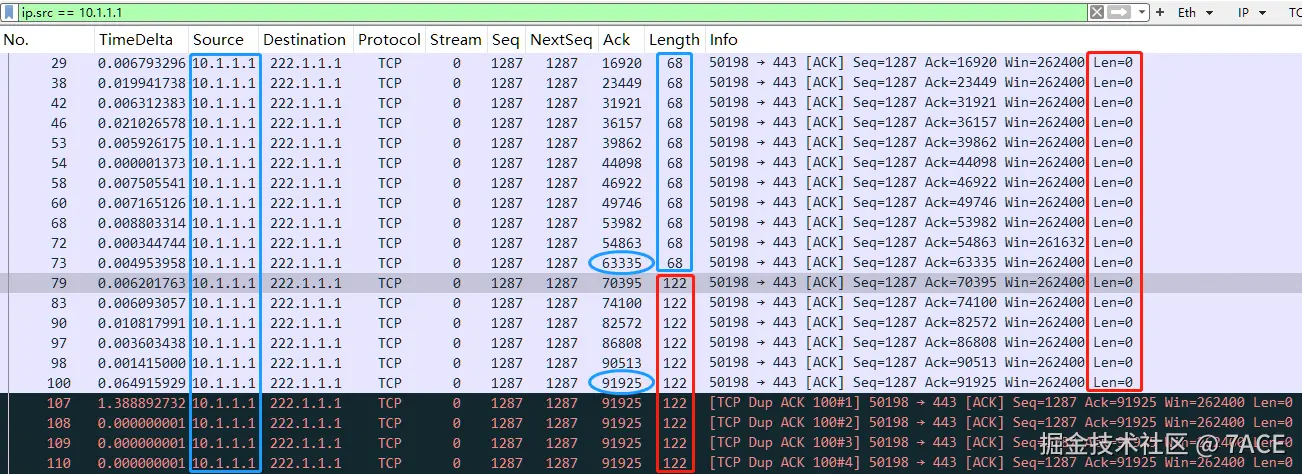Screen dimensions: 1302x474
Task: Select packet number 38 row
Action: [x=651, y=82]
